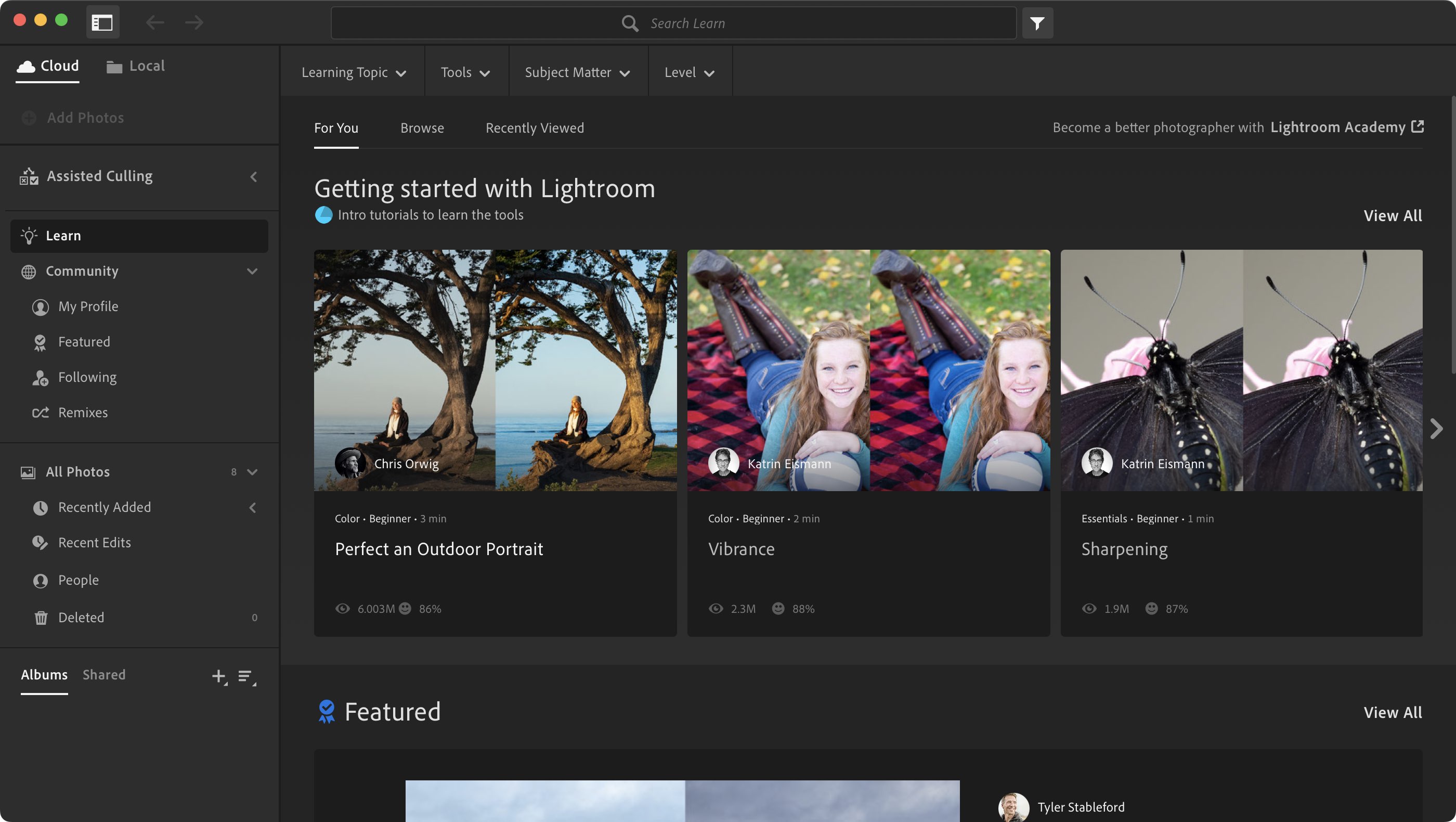Open the Learning Topic dropdown
This screenshot has height=822, width=1456.
point(353,72)
